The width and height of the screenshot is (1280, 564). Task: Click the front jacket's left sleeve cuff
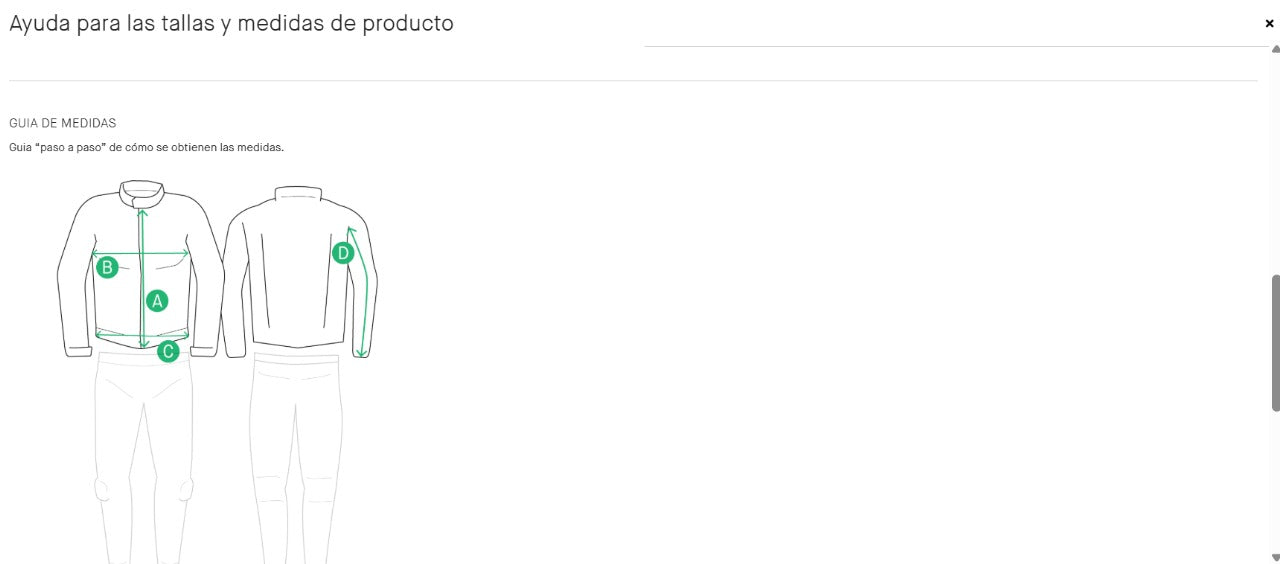click(x=80, y=350)
